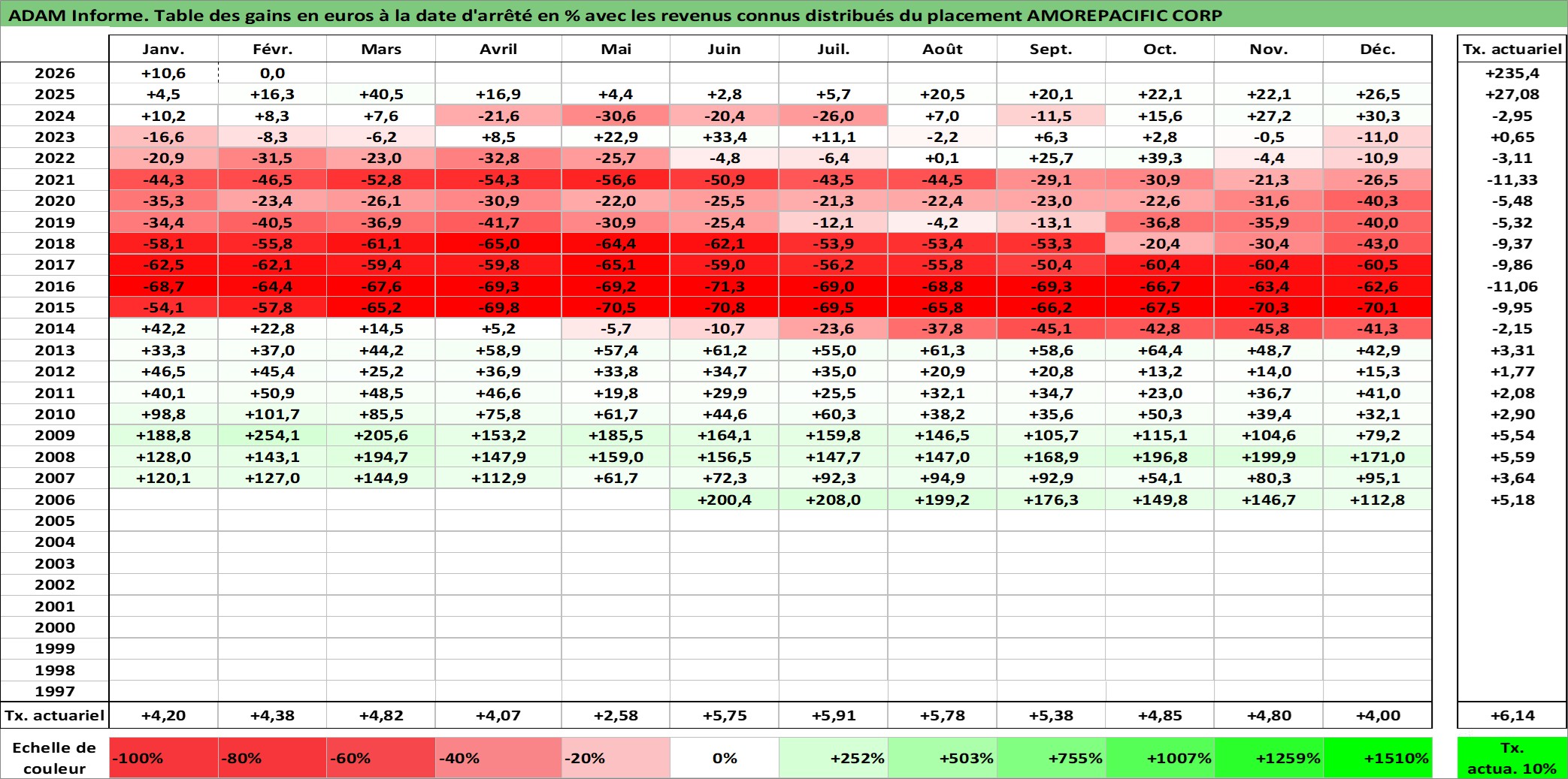1568x779 pixels.
Task: Select the -20% pale pink swatch
Action: tap(616, 758)
